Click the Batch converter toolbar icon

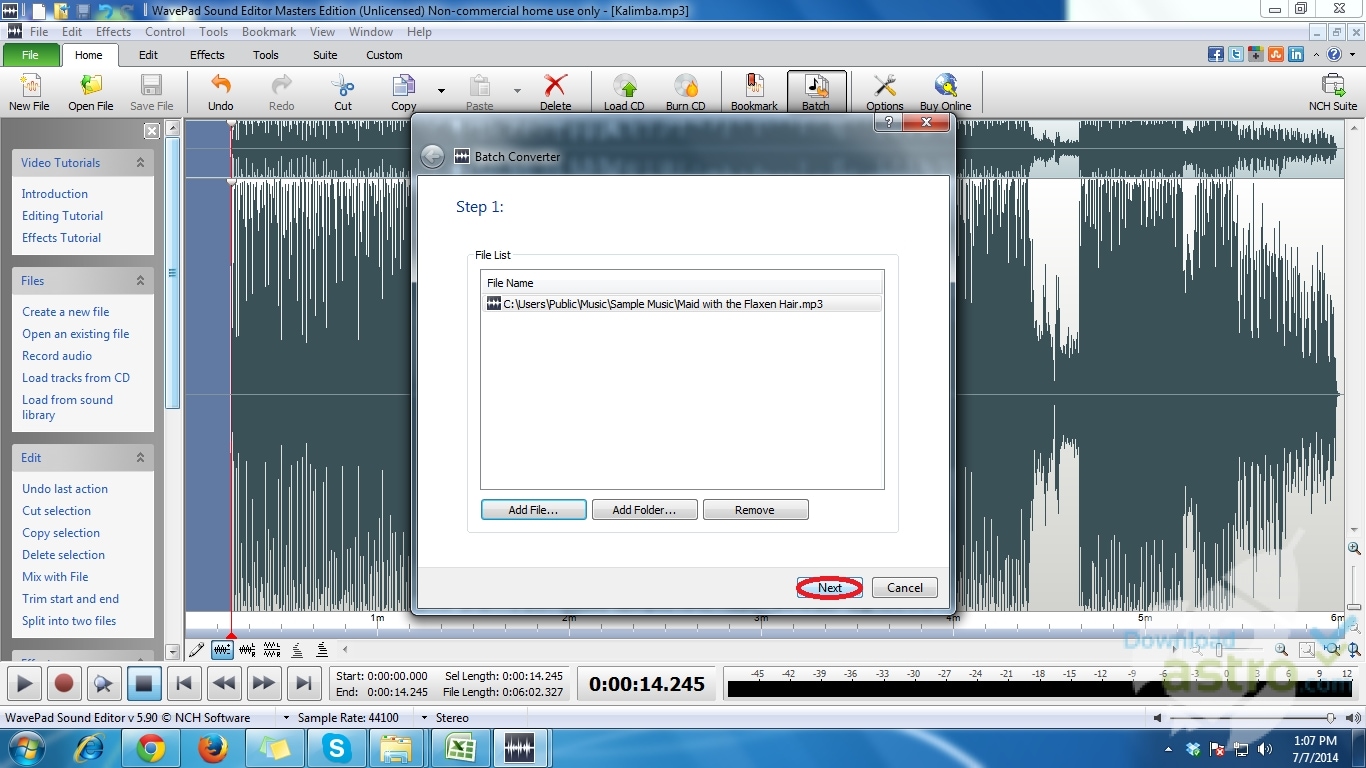816,86
